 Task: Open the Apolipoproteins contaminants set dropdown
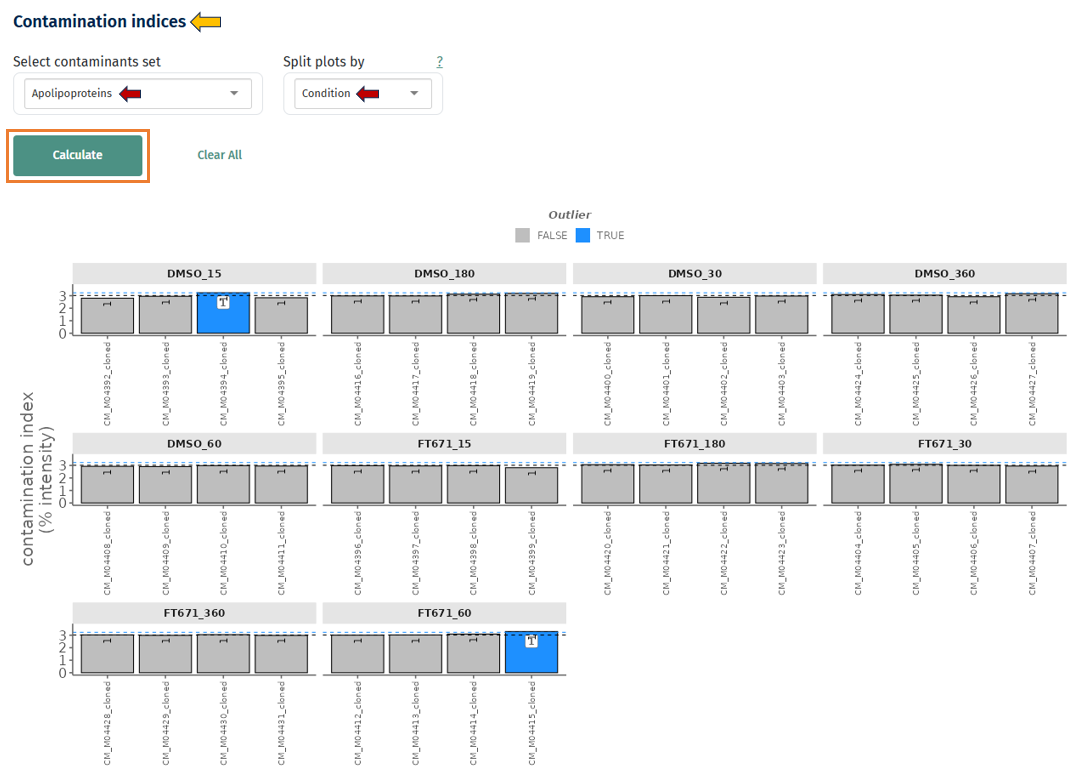(x=138, y=94)
